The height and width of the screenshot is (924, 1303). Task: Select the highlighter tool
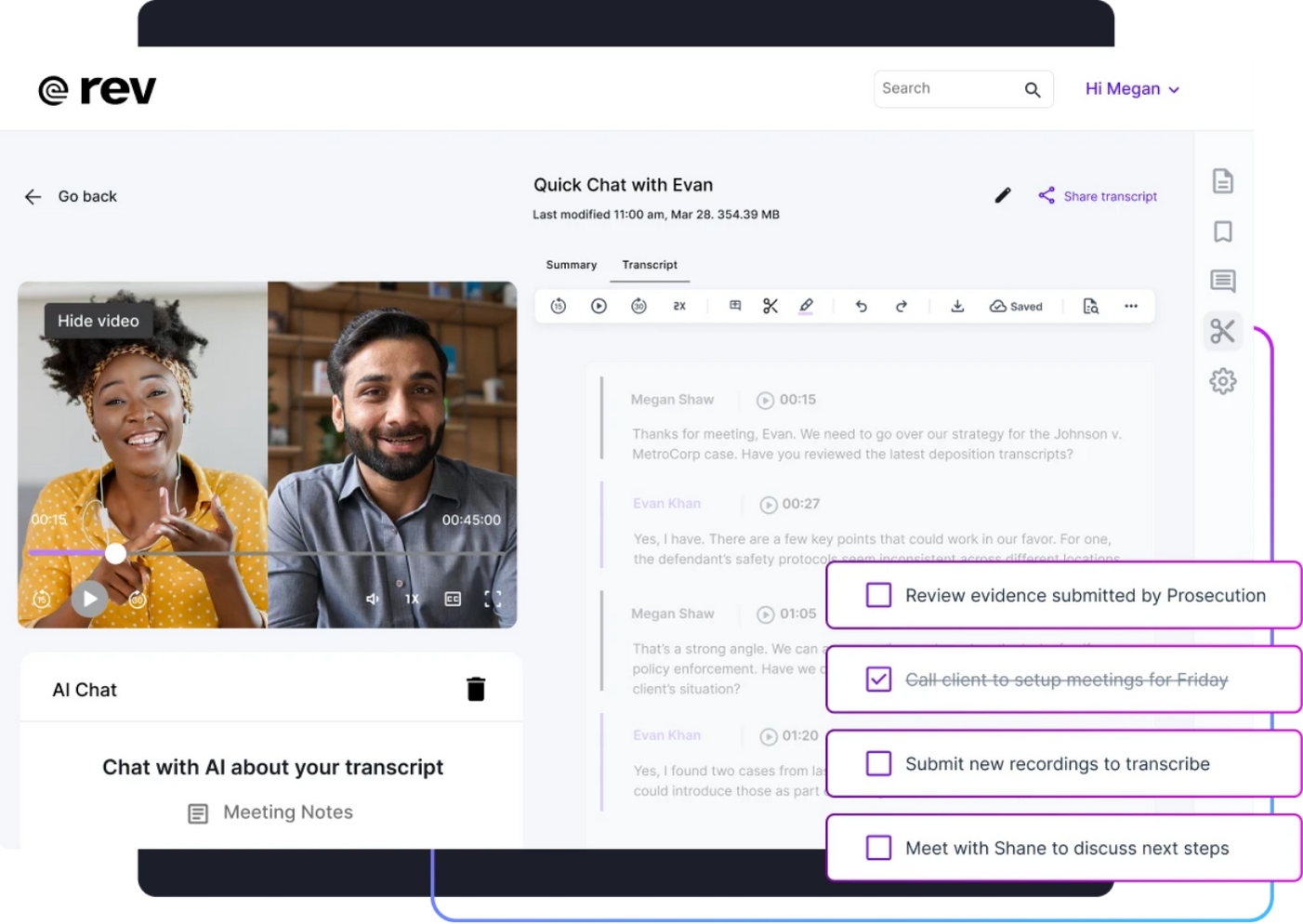(x=806, y=306)
